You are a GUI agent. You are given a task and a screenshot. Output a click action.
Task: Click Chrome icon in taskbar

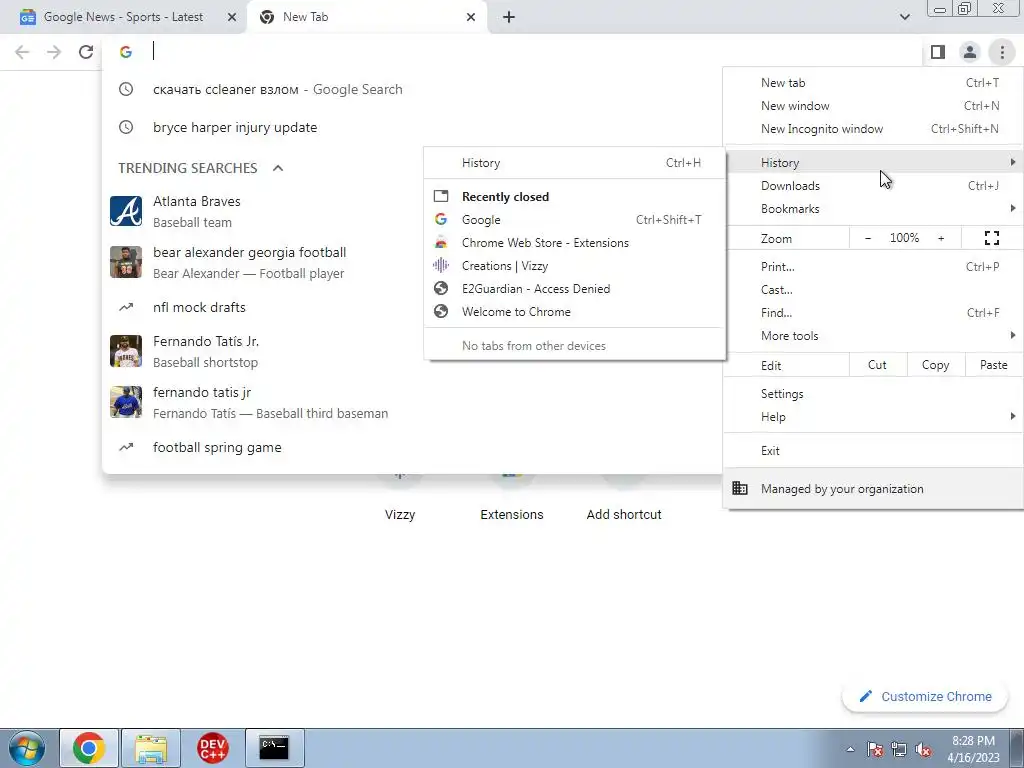click(x=89, y=748)
